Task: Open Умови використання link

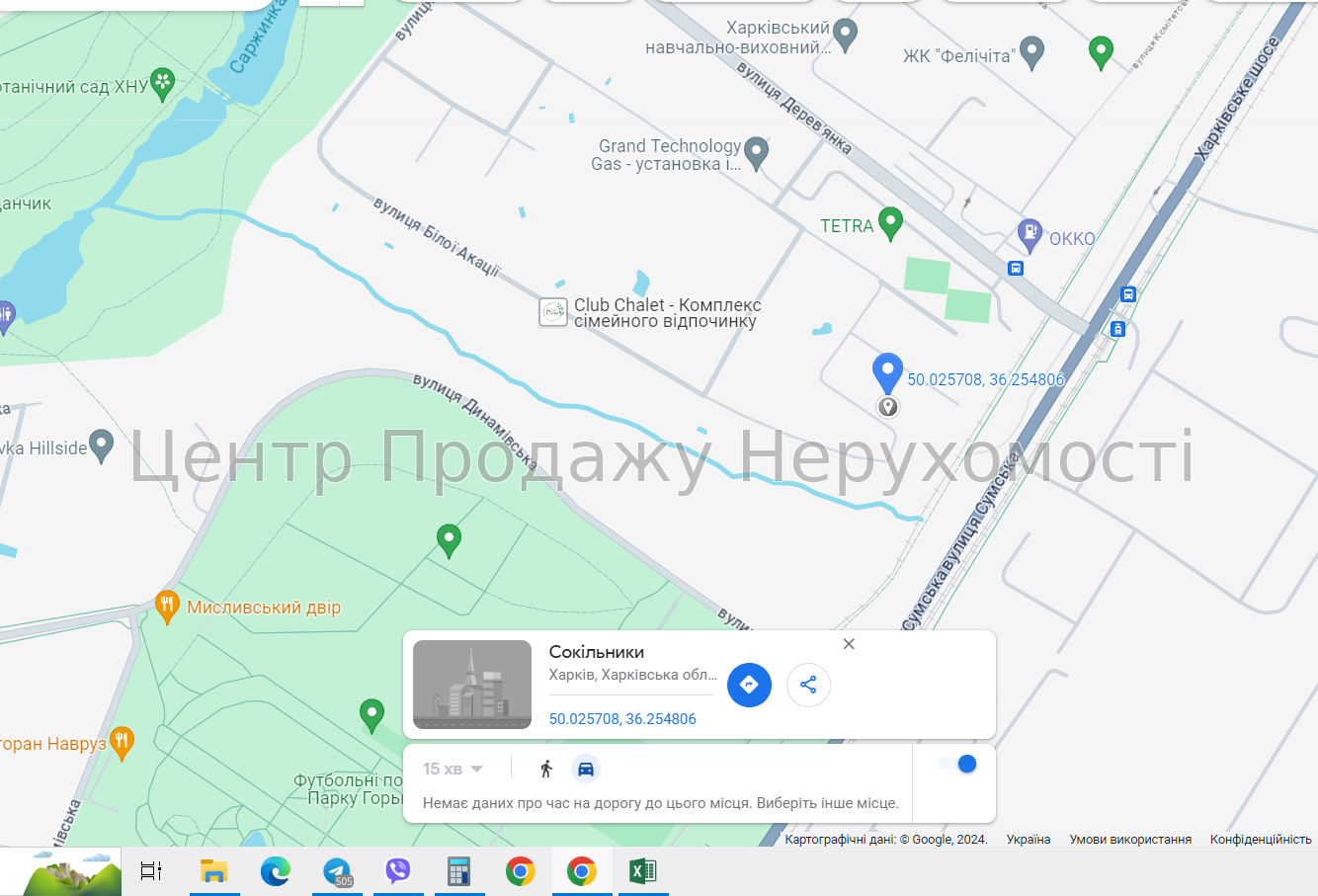Action: pos(1130,840)
